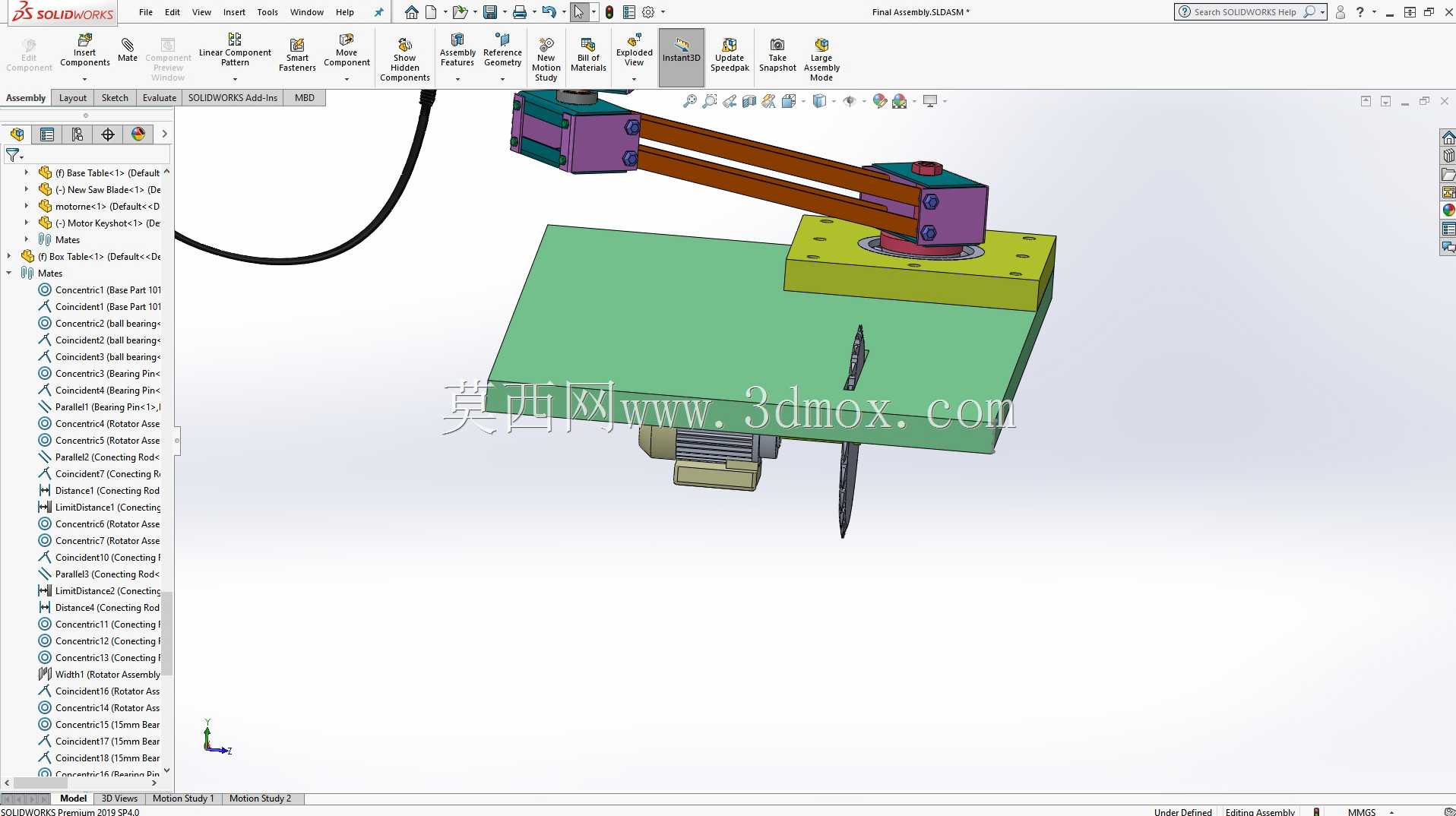Viewport: 1456px width, 816px height.
Task: Click the Insert Components tool
Action: [84, 50]
